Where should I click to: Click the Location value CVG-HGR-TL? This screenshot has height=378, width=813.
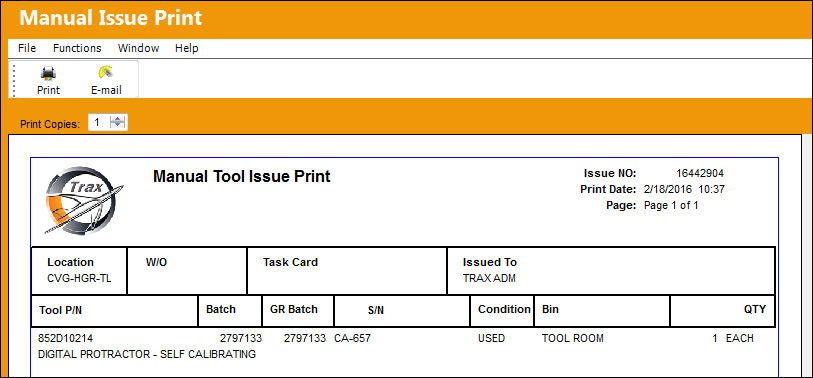click(x=79, y=278)
